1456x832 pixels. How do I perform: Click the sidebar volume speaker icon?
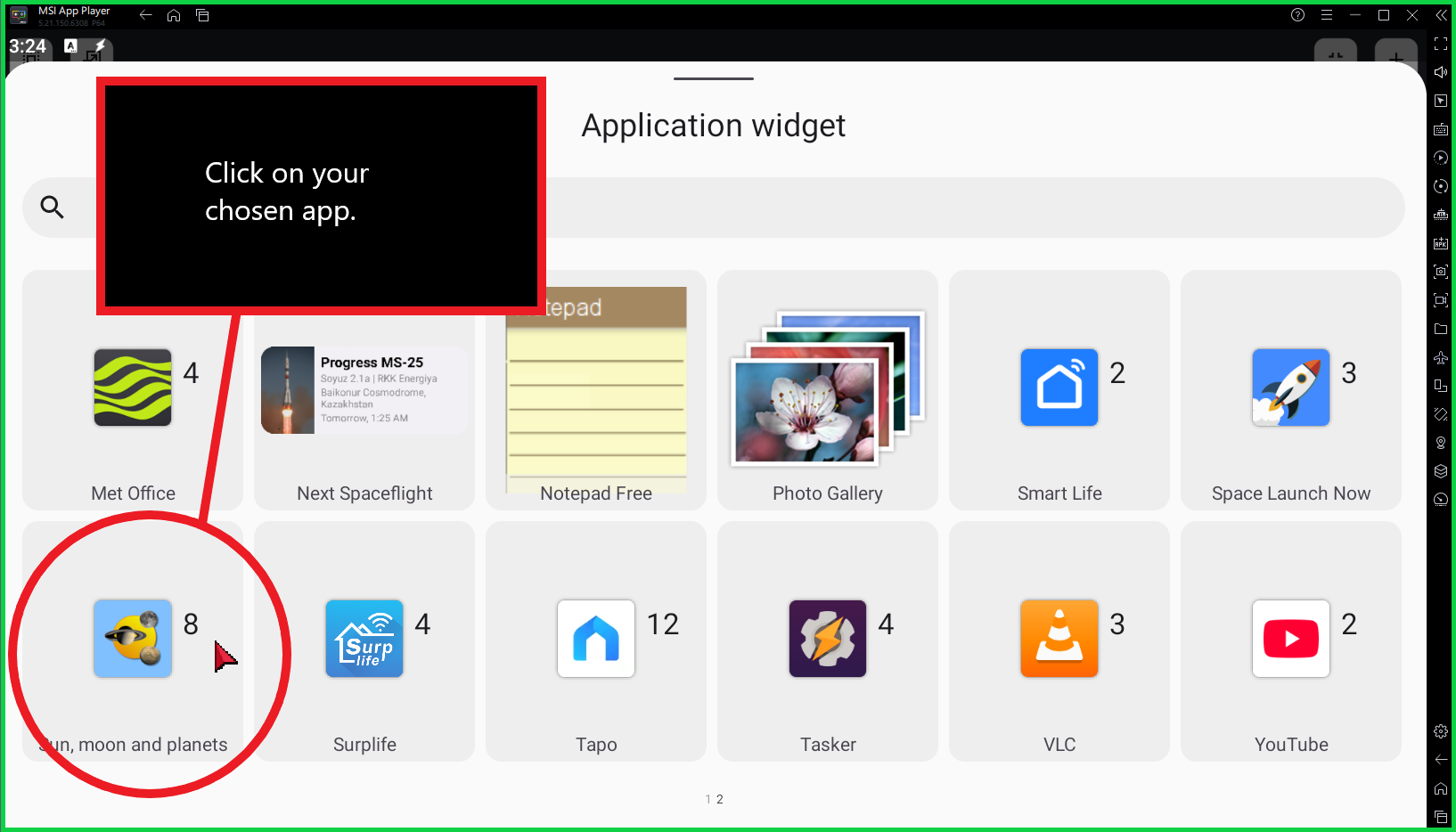pos(1441,72)
